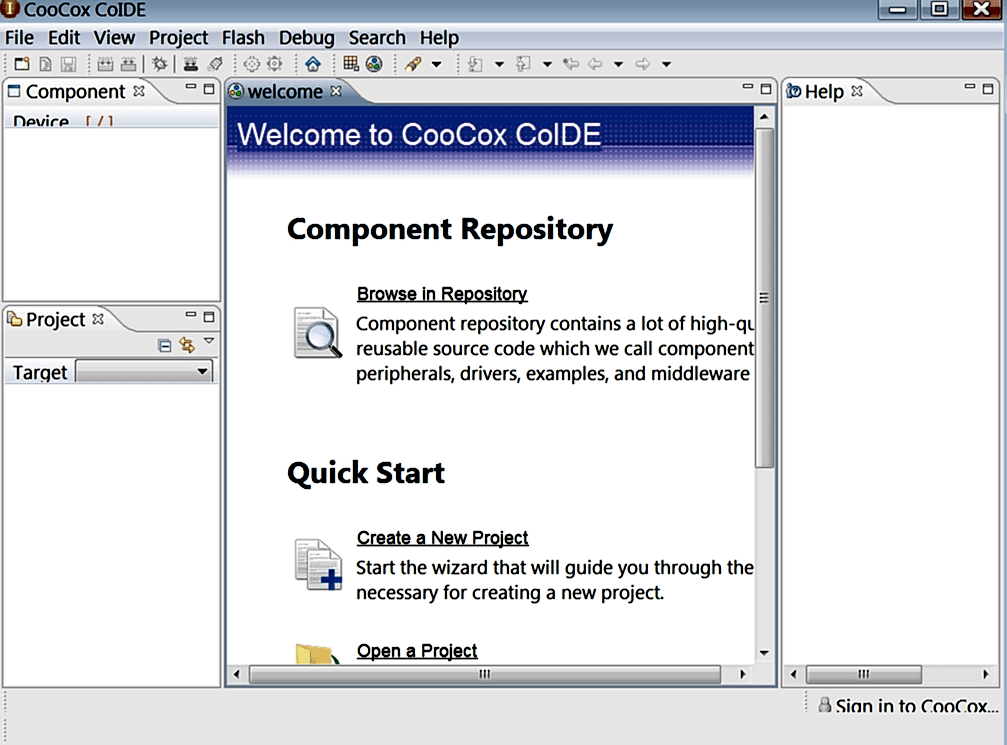Open the Browse in Repository grid toolbar icon

tap(350, 64)
